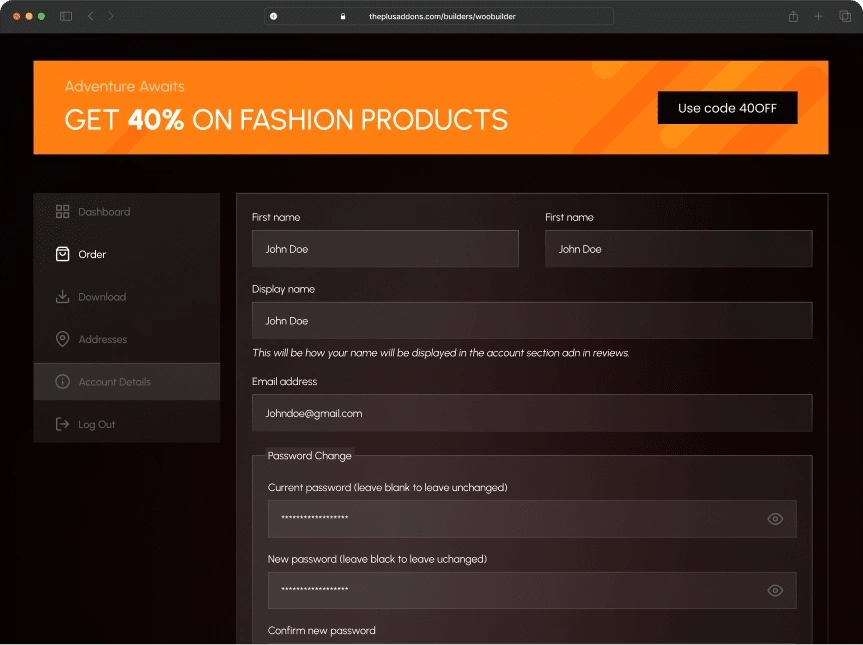This screenshot has height=645, width=863.
Task: Click the Account Details profile icon
Action: (61, 381)
